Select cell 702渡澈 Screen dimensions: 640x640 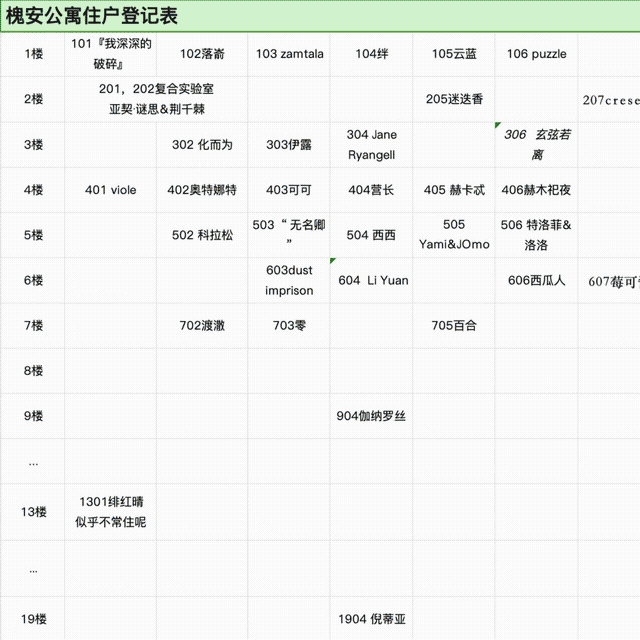point(202,326)
